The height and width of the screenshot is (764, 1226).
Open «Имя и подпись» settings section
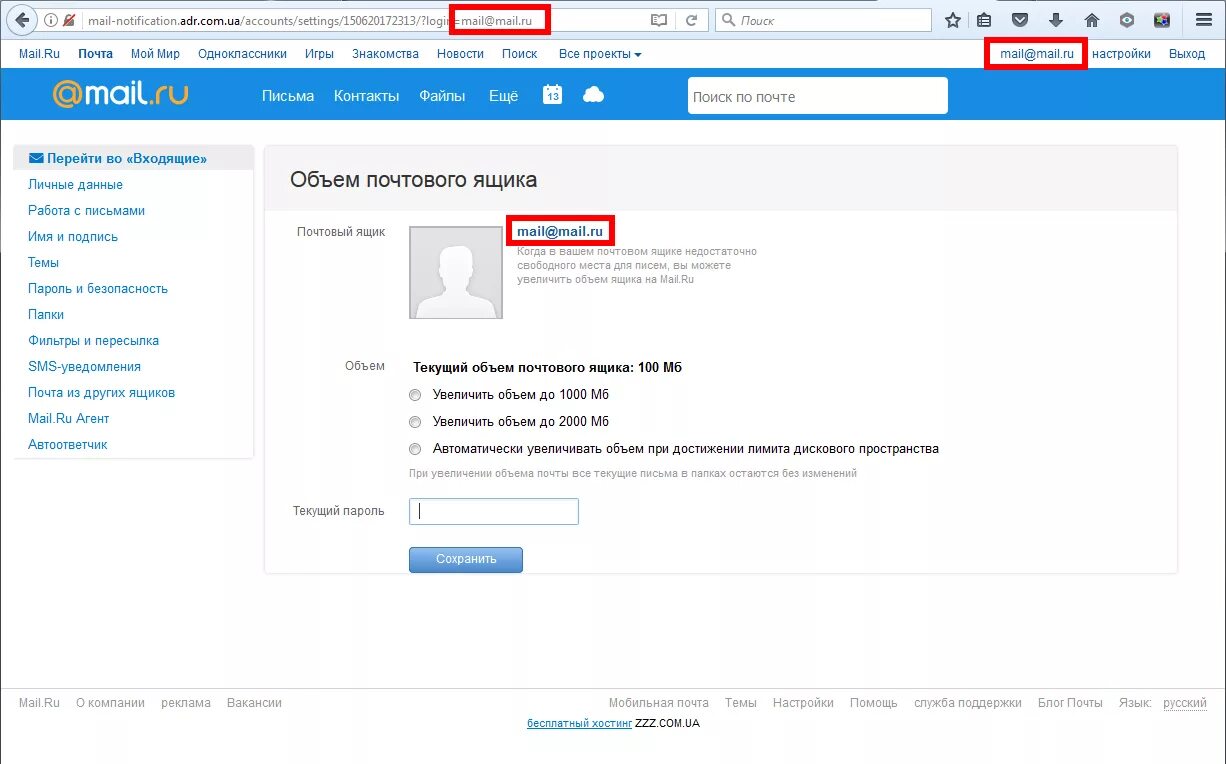[73, 237]
